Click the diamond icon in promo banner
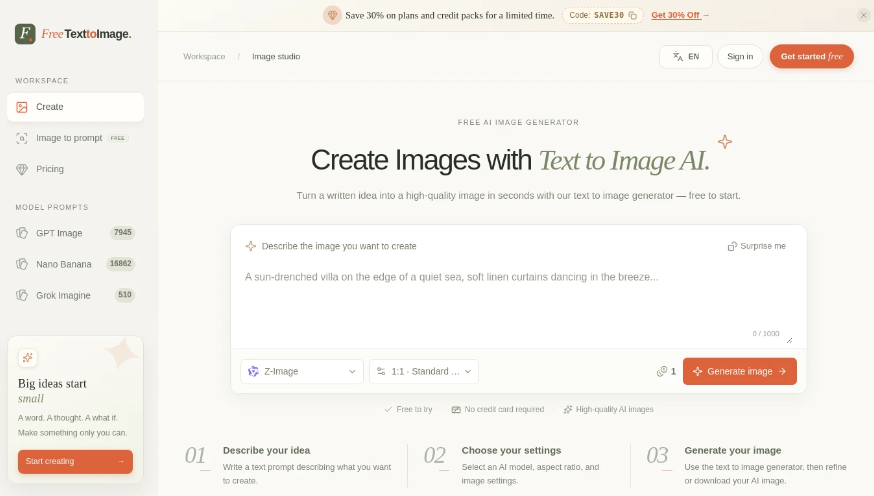 point(332,15)
